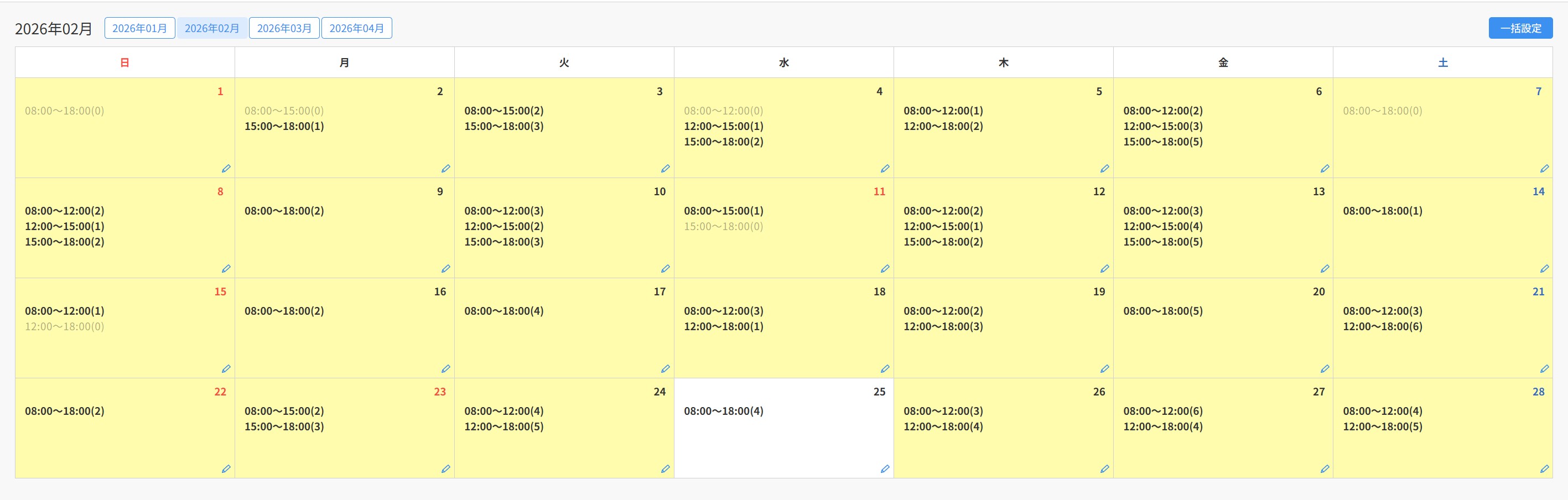Edit February 9 with the pencil icon

point(445,269)
